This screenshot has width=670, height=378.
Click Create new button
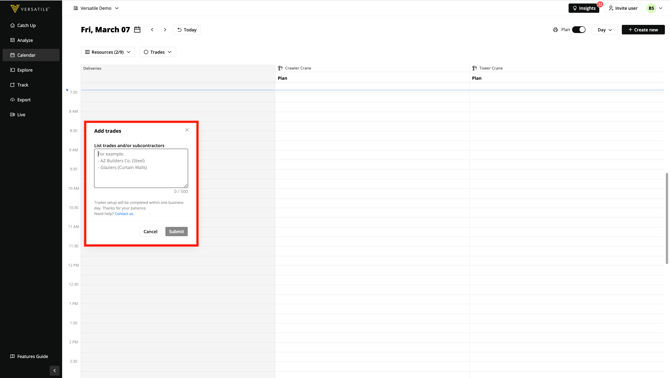pyautogui.click(x=643, y=30)
